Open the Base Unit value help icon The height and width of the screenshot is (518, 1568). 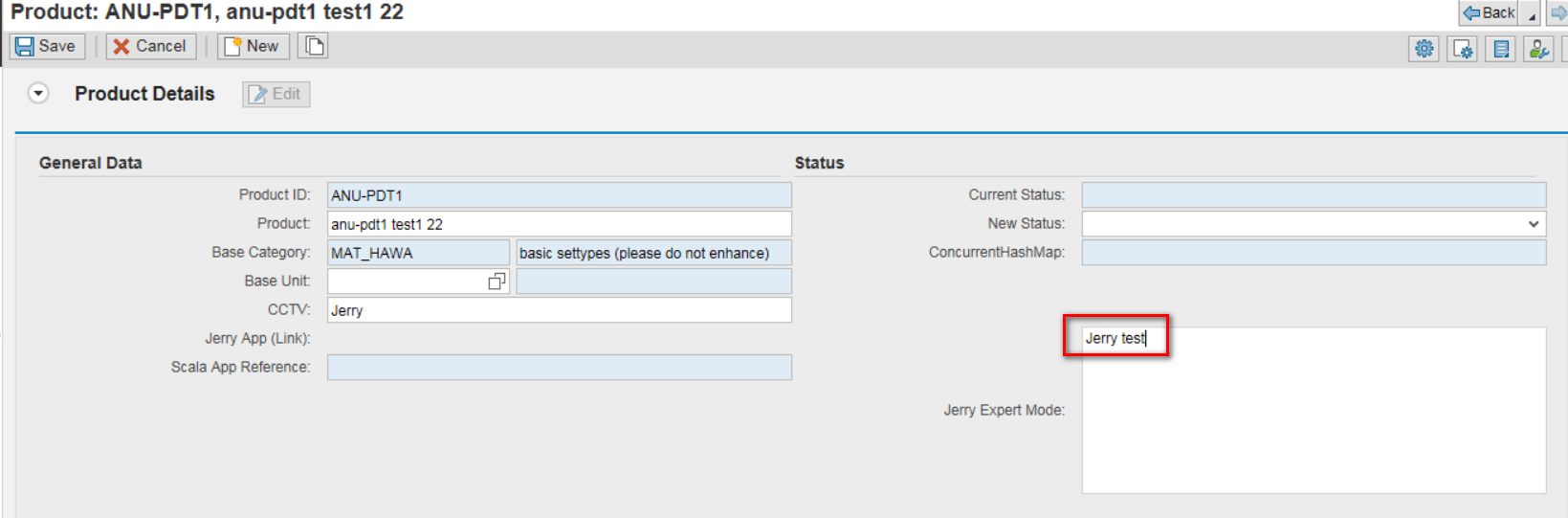[497, 282]
